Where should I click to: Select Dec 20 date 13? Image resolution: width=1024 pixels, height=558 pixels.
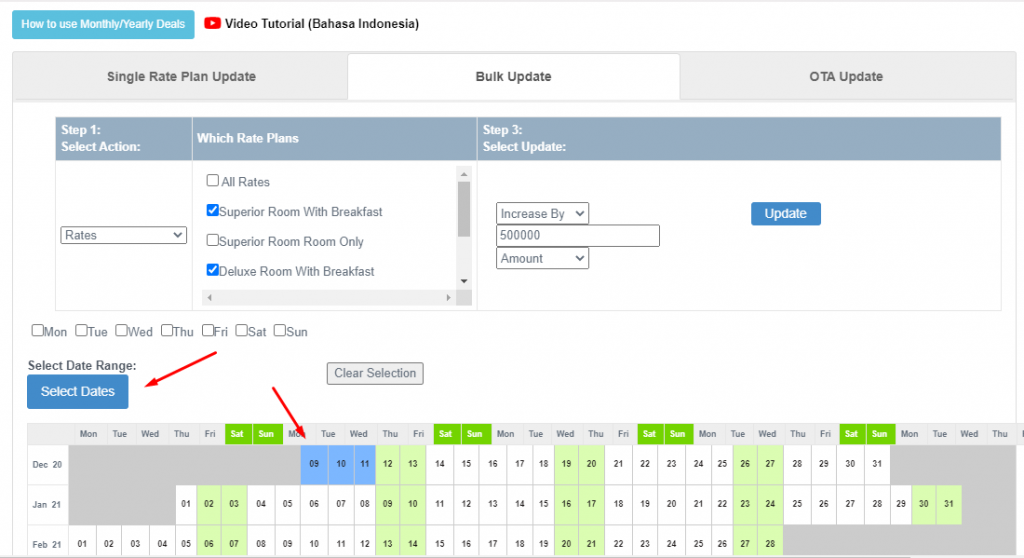(x=413, y=464)
